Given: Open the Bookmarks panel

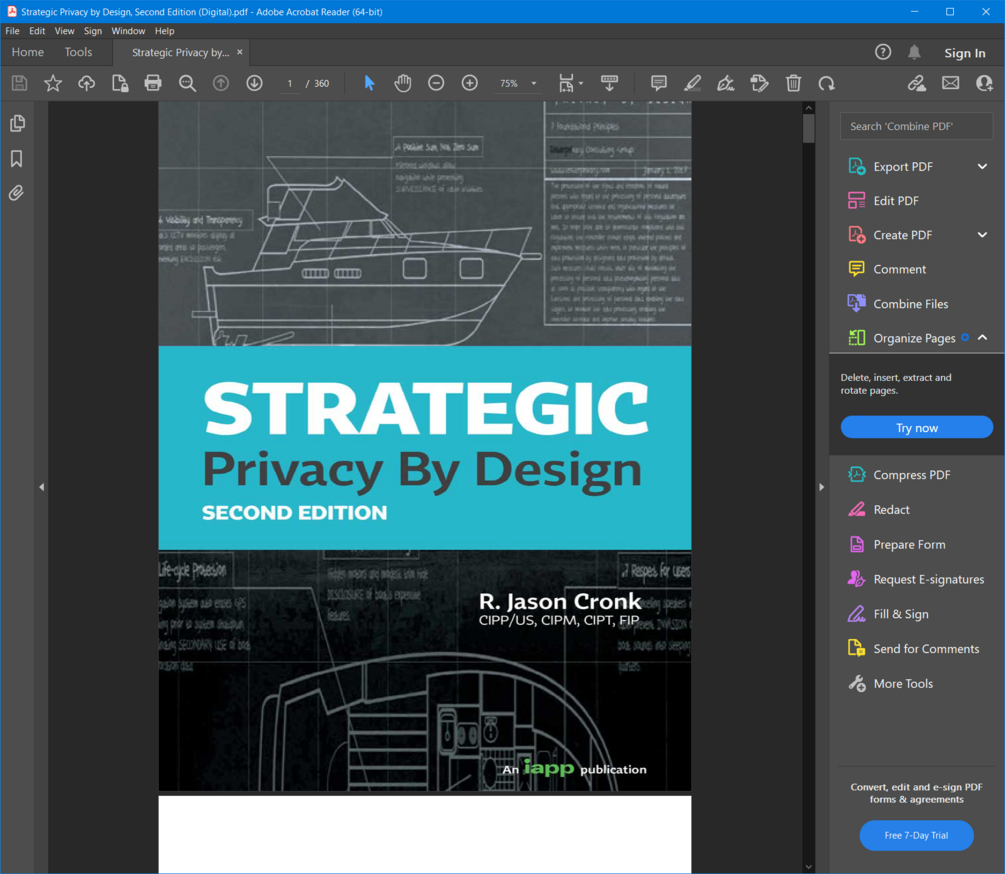Looking at the screenshot, I should coord(17,159).
